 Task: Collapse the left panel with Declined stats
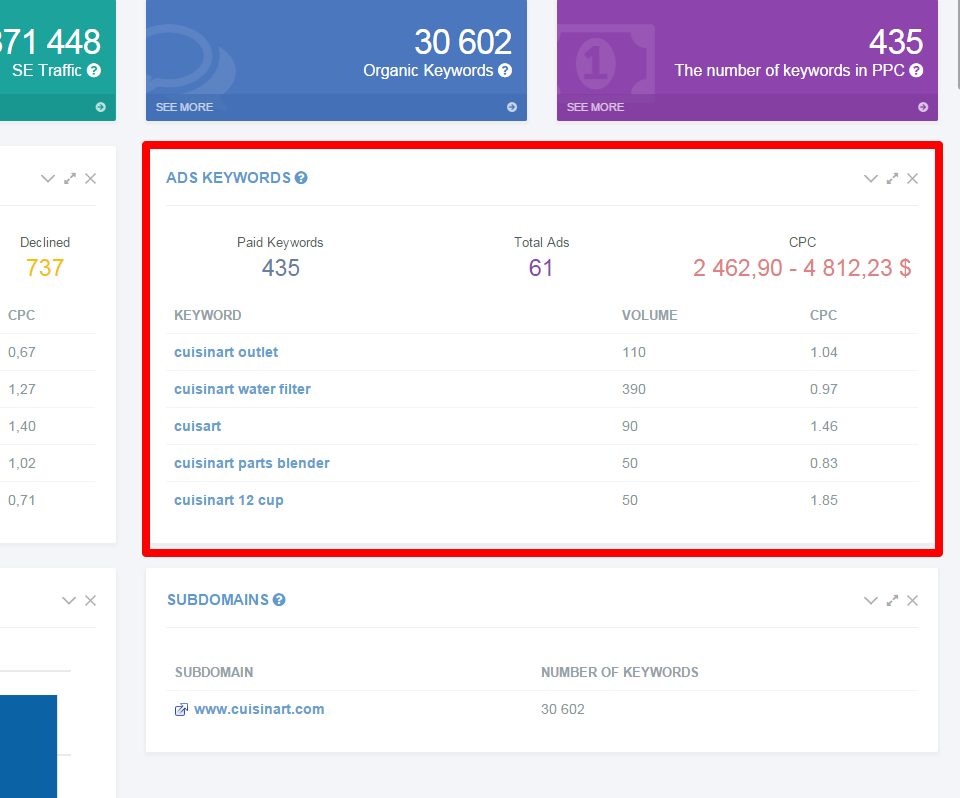point(48,179)
